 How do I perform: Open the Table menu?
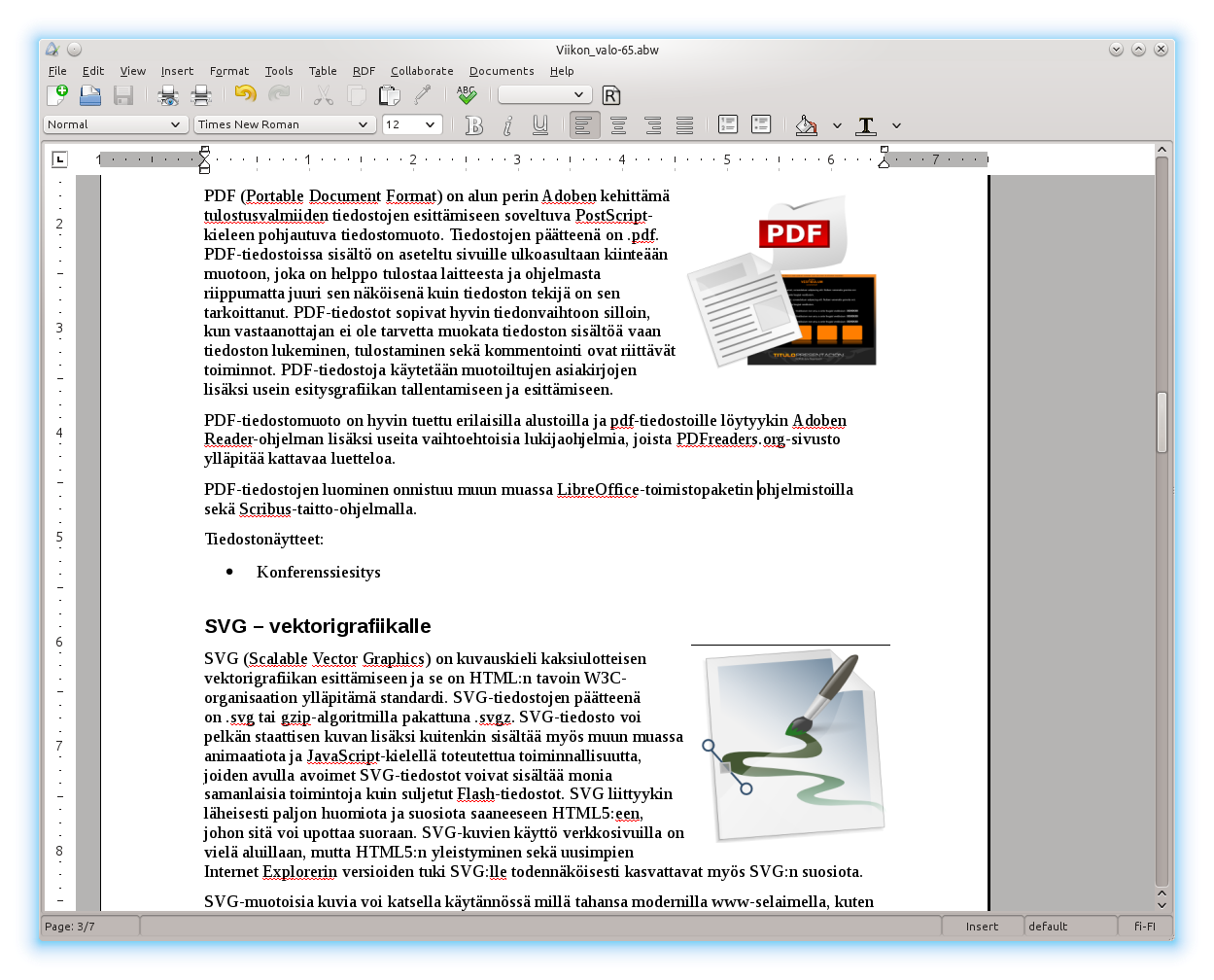323,71
